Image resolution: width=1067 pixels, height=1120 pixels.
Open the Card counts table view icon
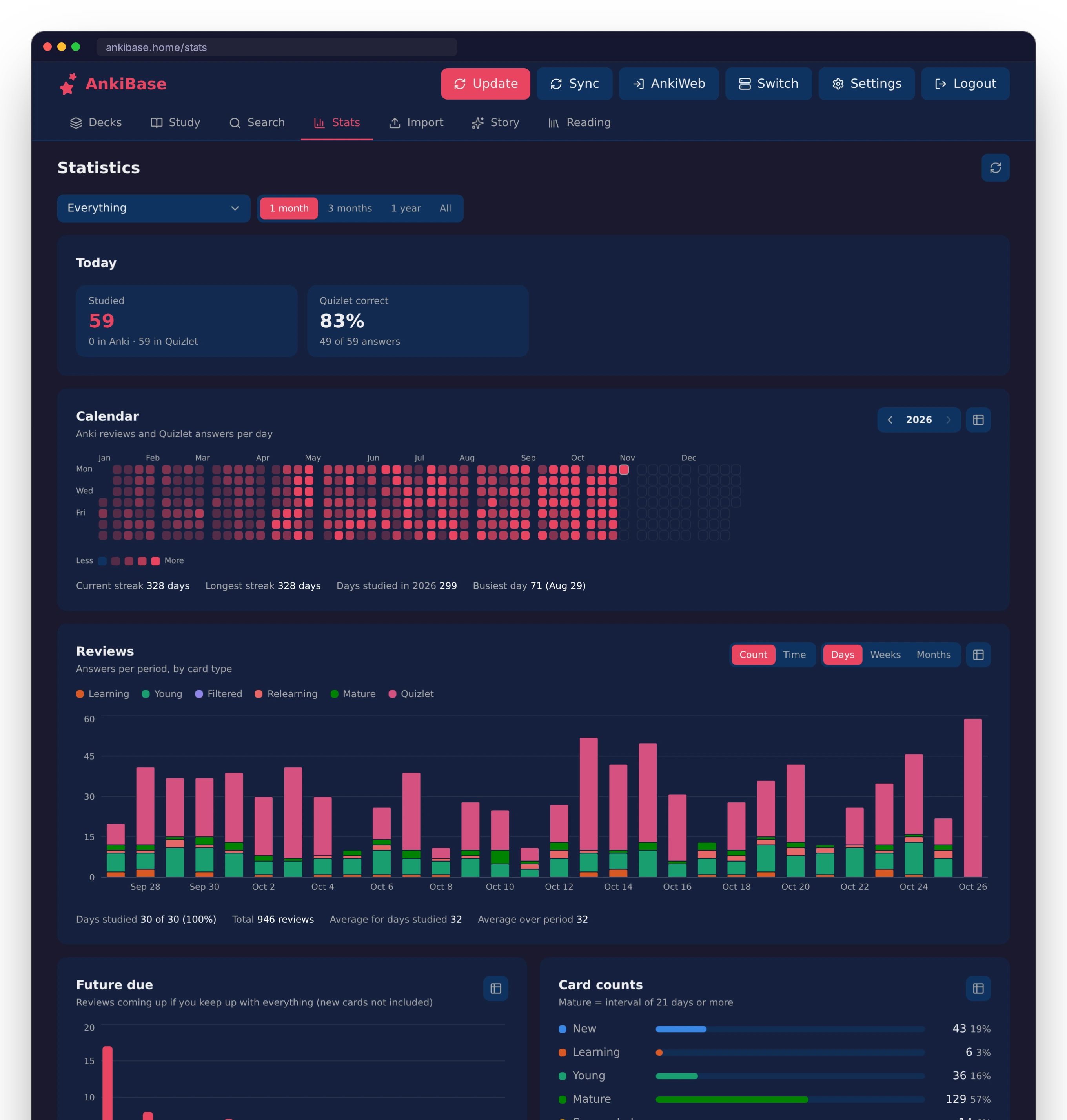coord(978,988)
